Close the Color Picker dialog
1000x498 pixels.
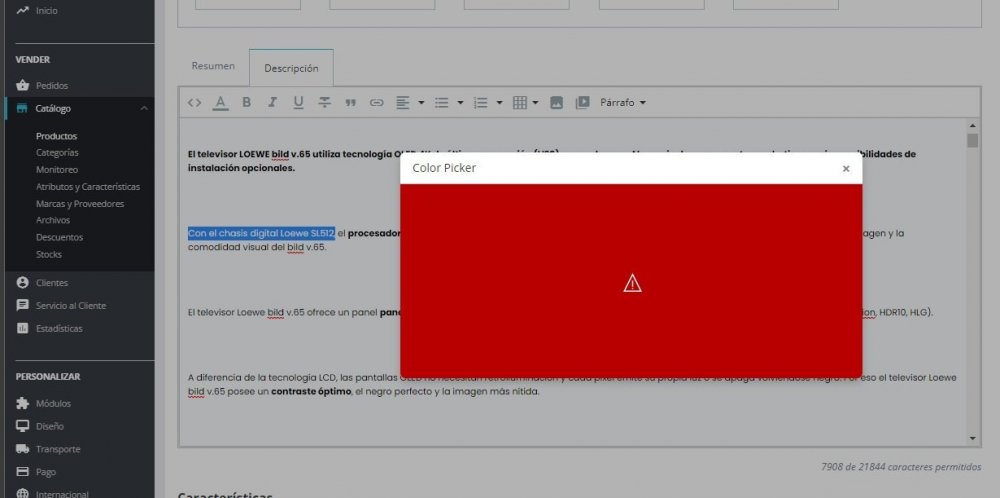tap(846, 168)
